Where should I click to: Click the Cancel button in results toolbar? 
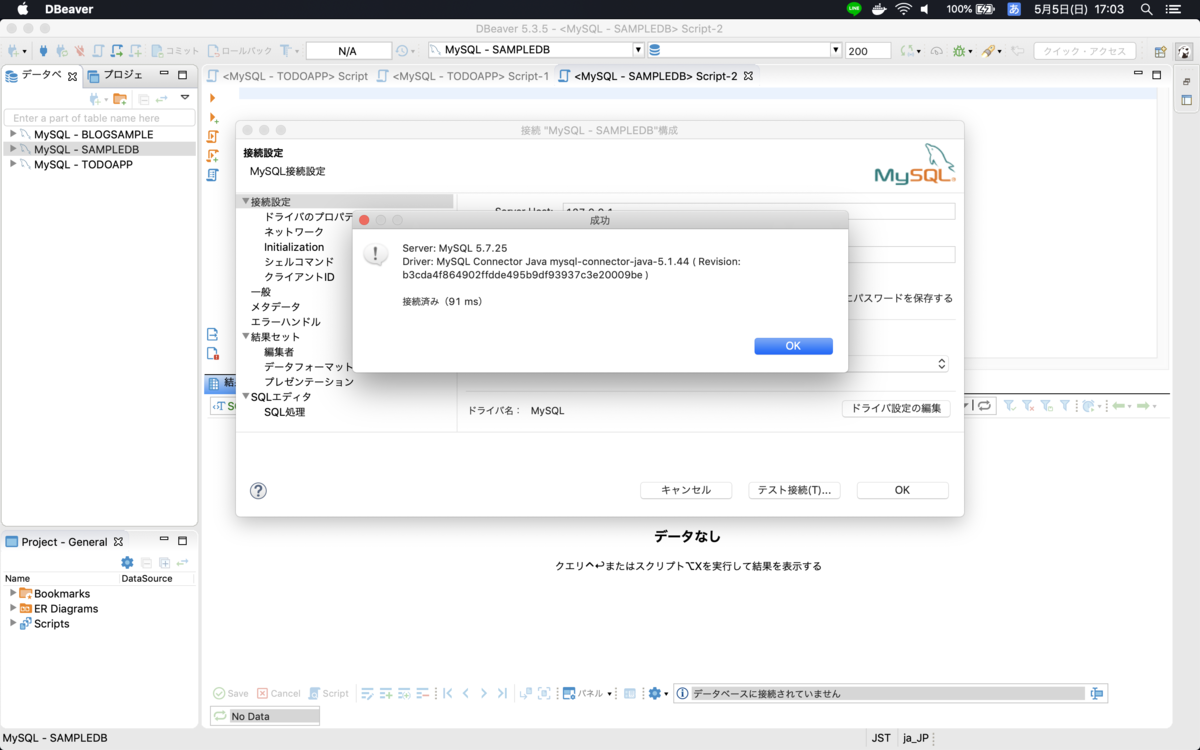click(278, 693)
